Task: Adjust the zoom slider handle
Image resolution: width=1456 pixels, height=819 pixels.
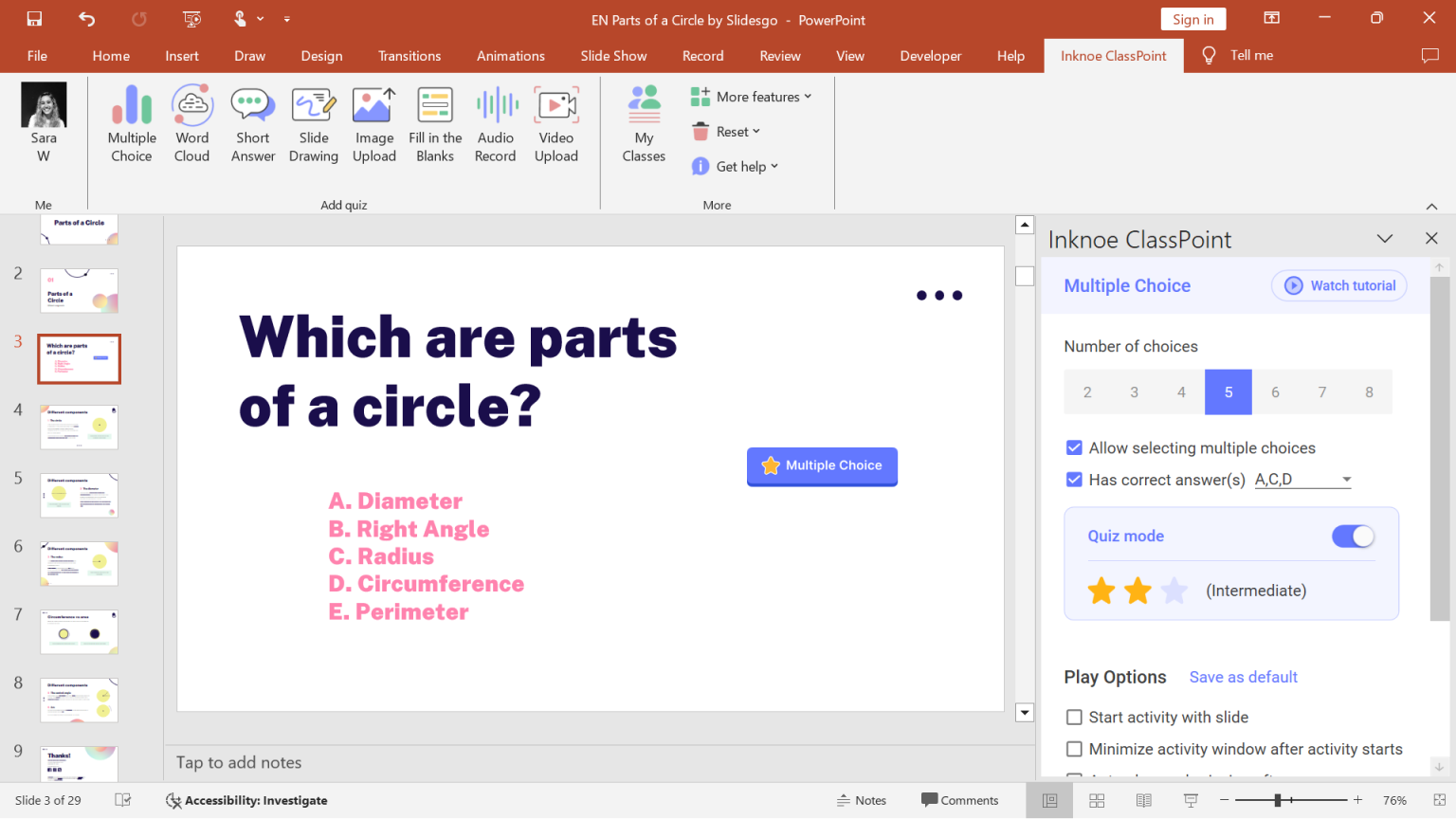Action: (1278, 801)
